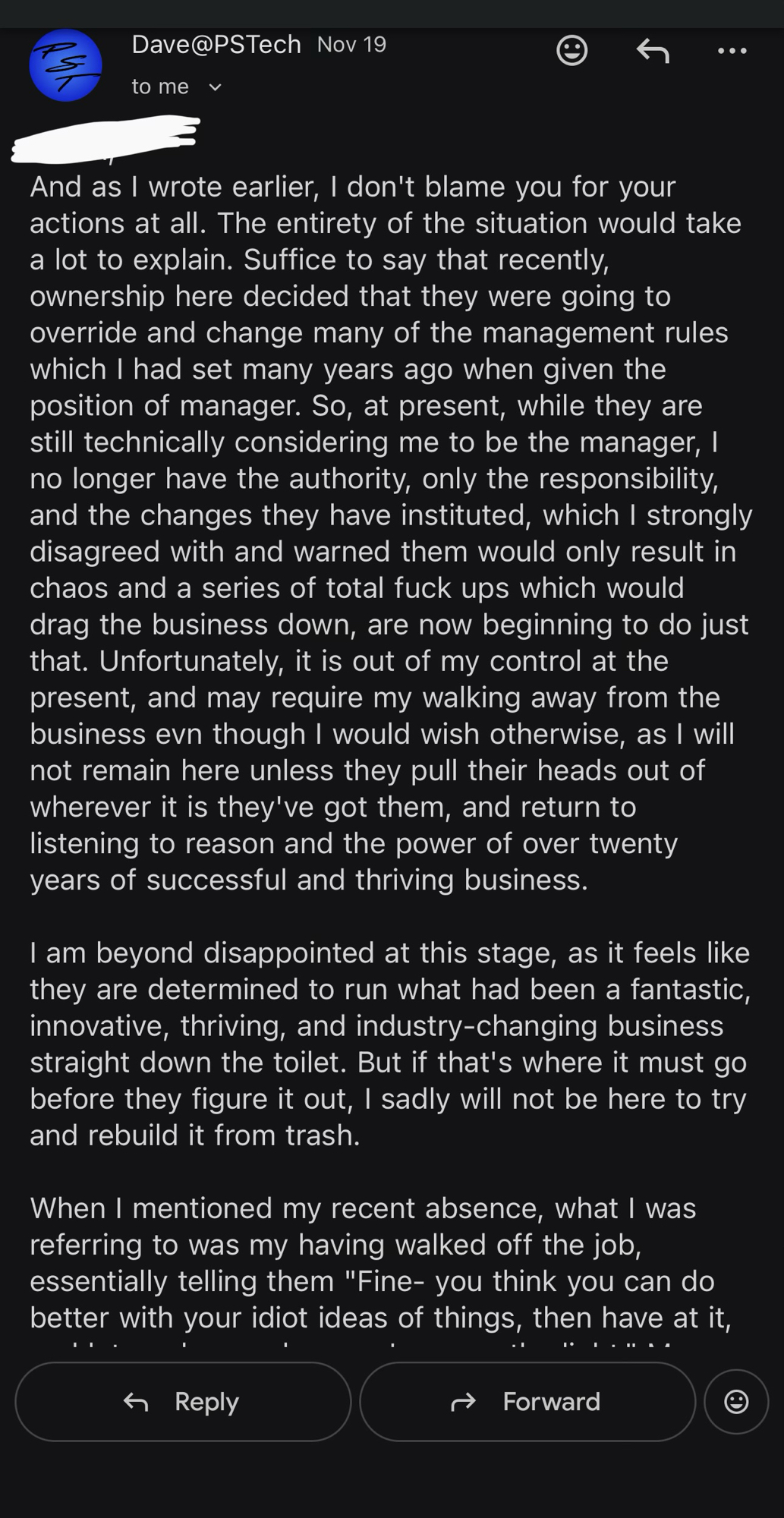Tap the white redacted greeting line
The height and width of the screenshot is (1518, 784).
pyautogui.click(x=106, y=140)
